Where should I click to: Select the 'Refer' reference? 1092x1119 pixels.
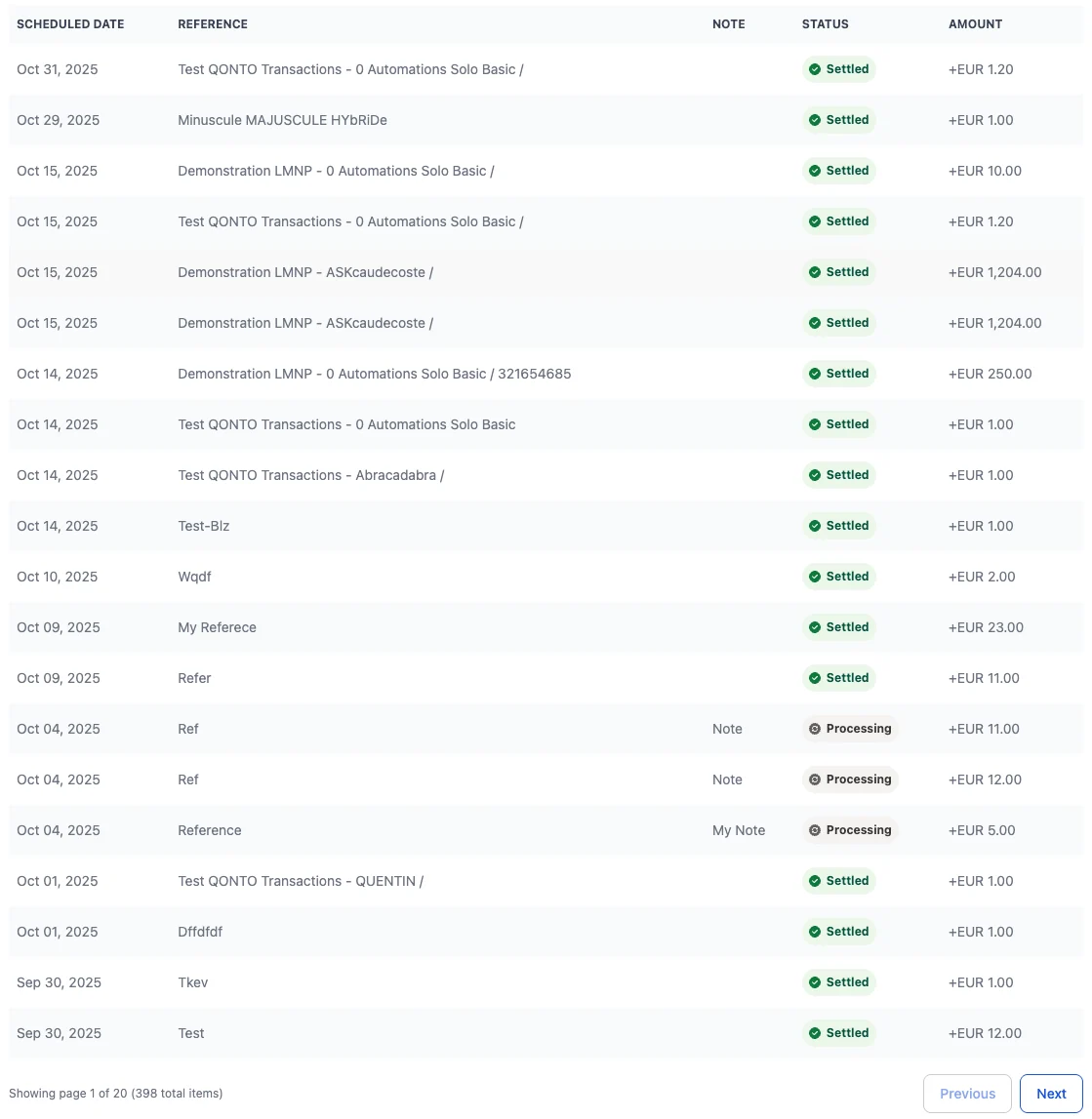pos(194,678)
